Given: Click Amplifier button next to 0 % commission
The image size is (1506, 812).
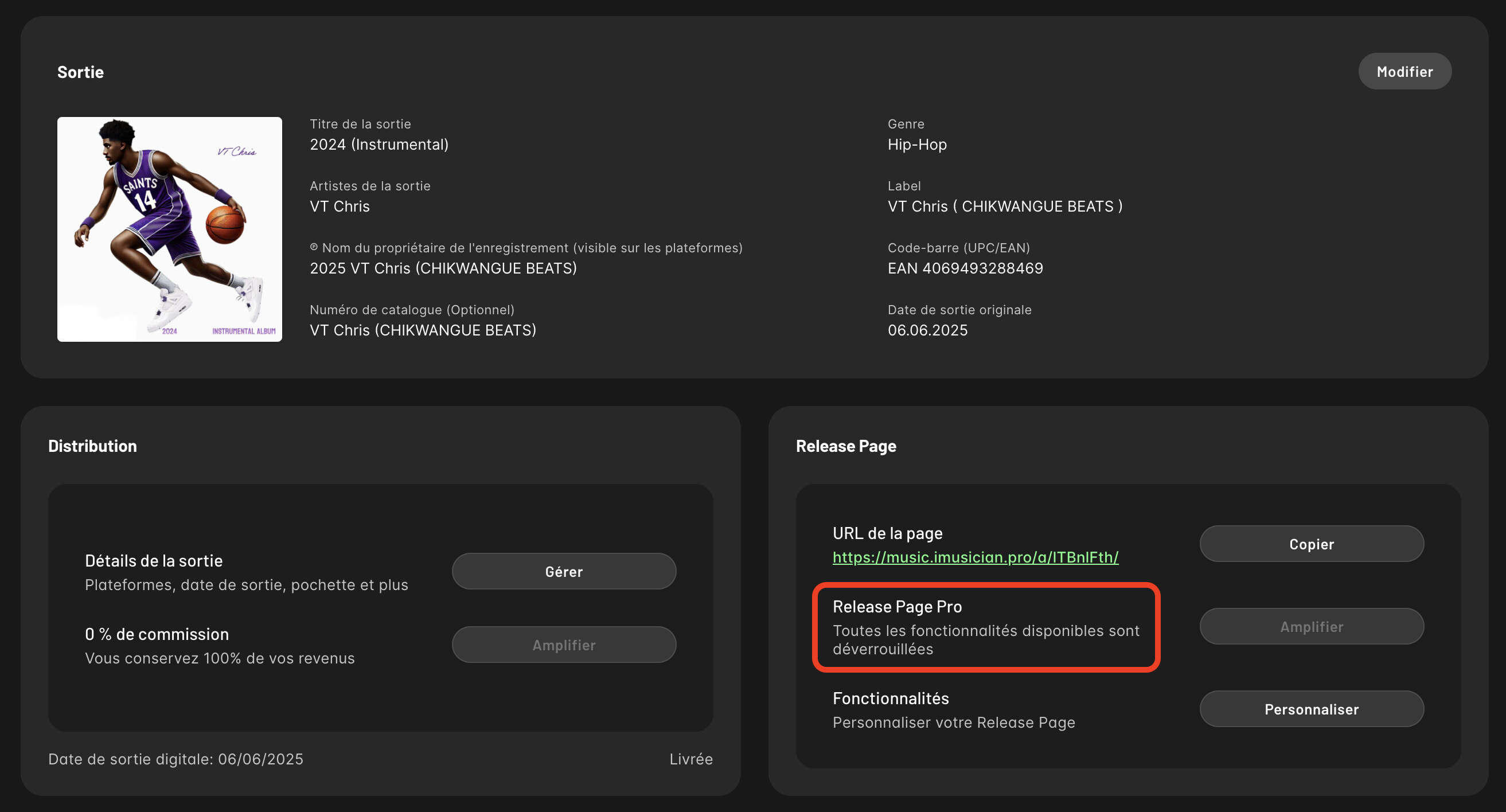Looking at the screenshot, I should click(564, 644).
